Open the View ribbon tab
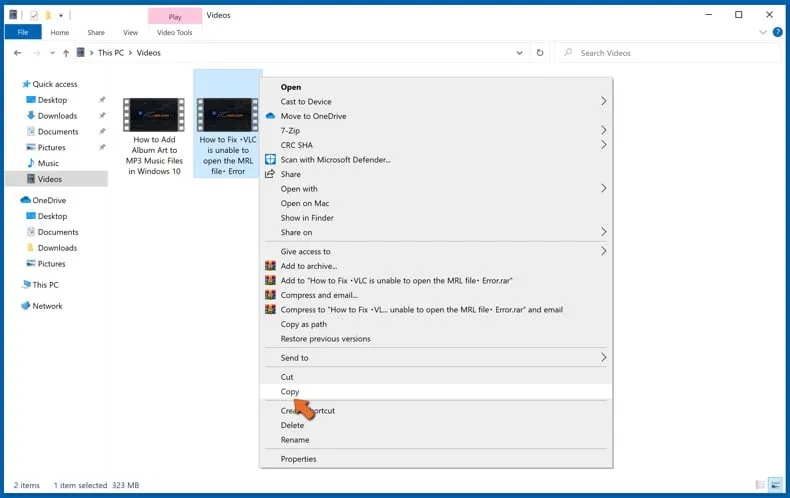 [130, 32]
